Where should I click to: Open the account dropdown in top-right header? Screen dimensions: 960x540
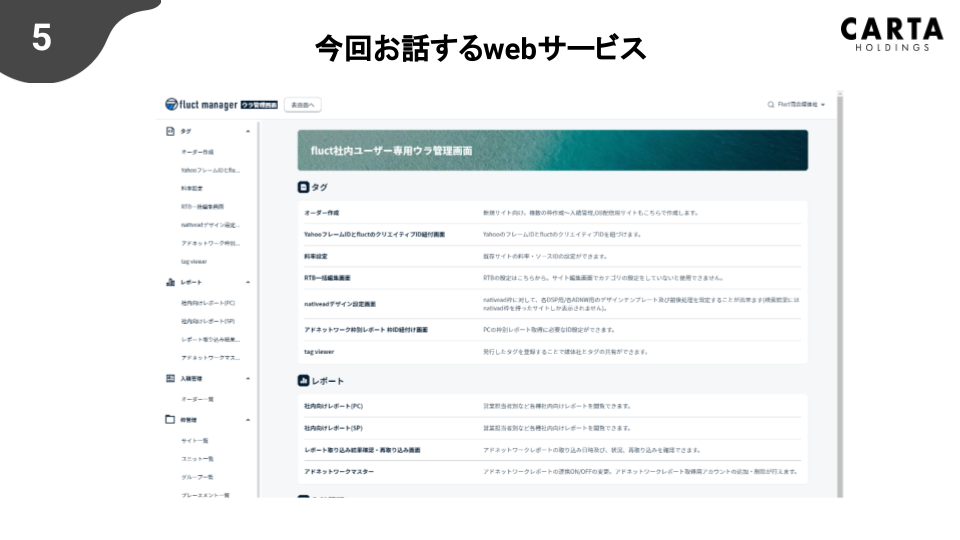click(x=801, y=105)
